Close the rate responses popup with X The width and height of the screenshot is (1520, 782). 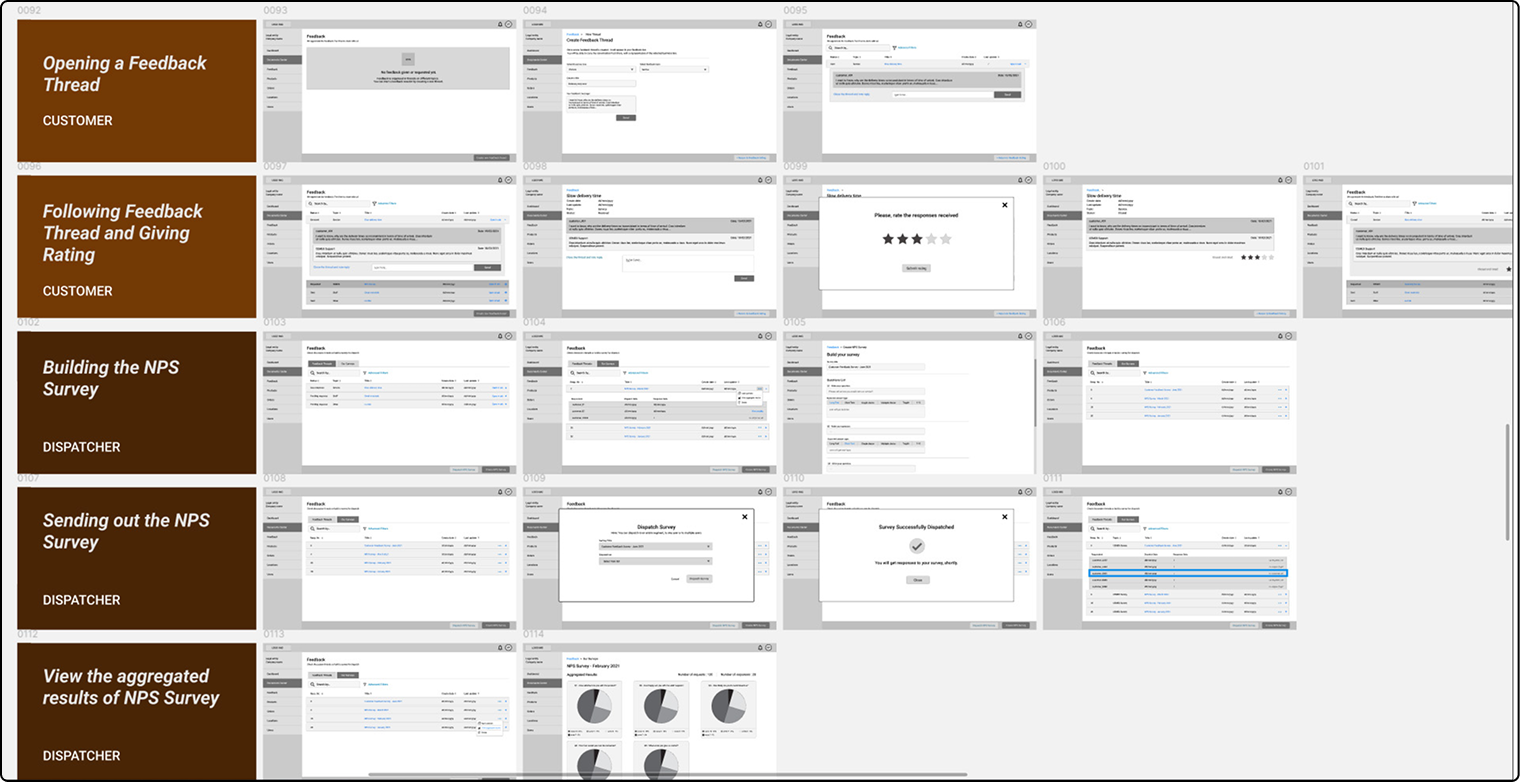coord(1004,204)
